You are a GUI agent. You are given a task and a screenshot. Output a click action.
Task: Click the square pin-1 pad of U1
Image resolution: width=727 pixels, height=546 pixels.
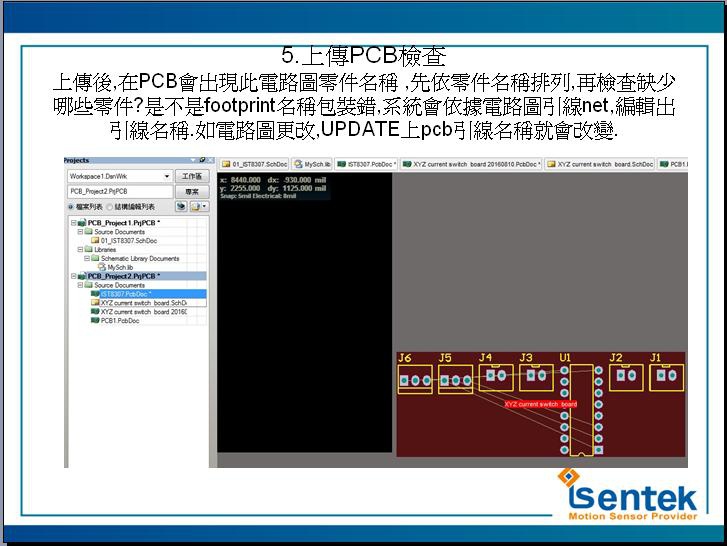coord(599,450)
